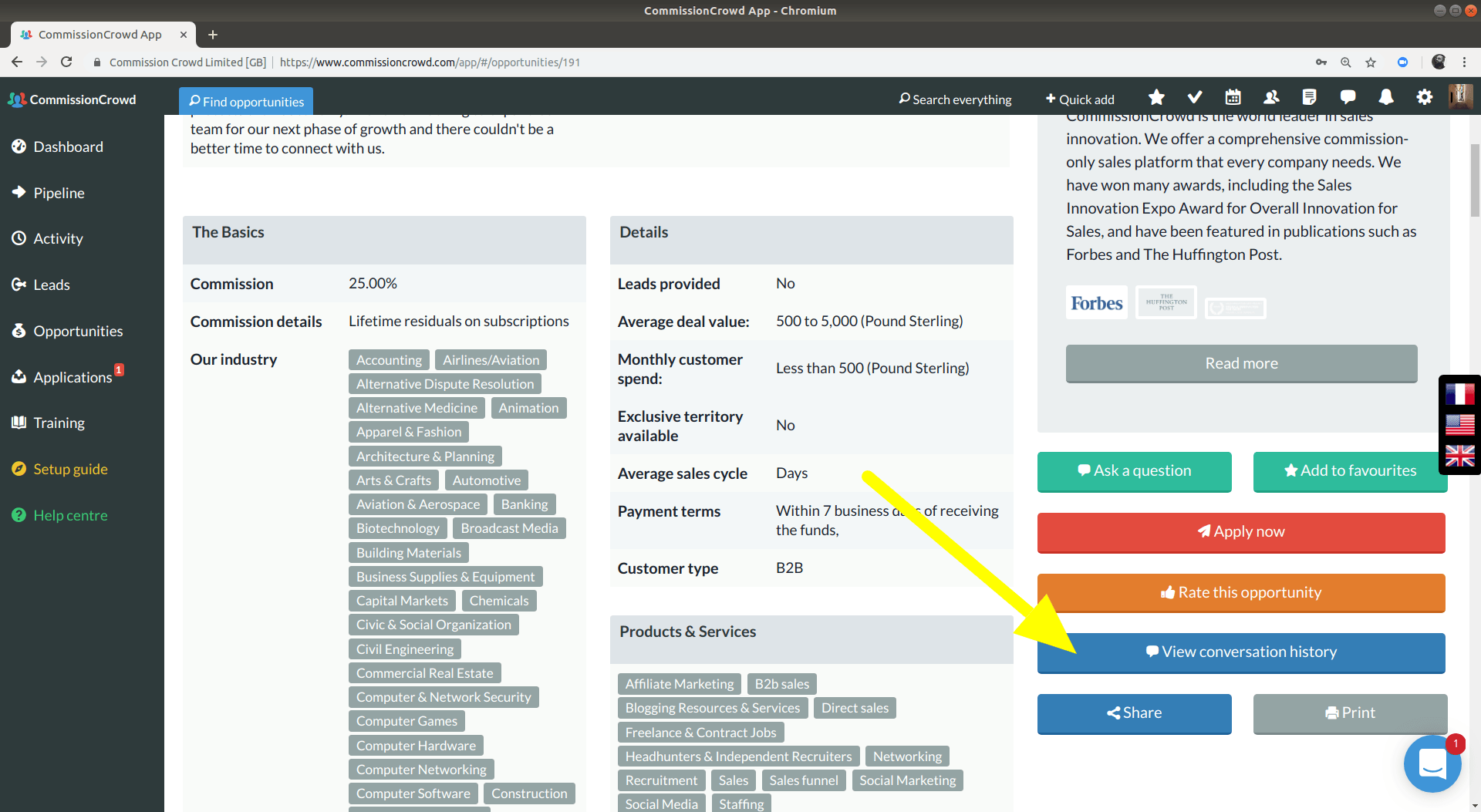This screenshot has width=1481, height=812.
Task: Open the settings gear icon in navbar
Action: [1424, 98]
